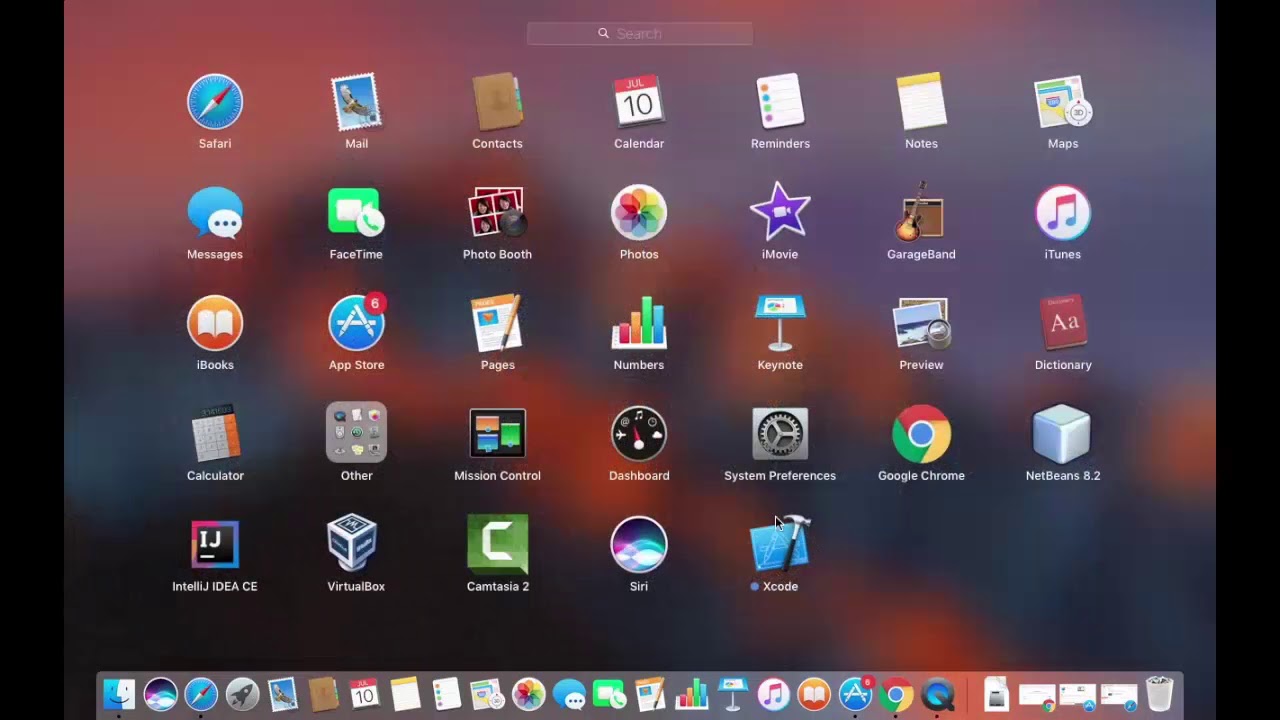Image resolution: width=1280 pixels, height=720 pixels.
Task: Open NetBeans 8.2
Action: (x=1063, y=434)
